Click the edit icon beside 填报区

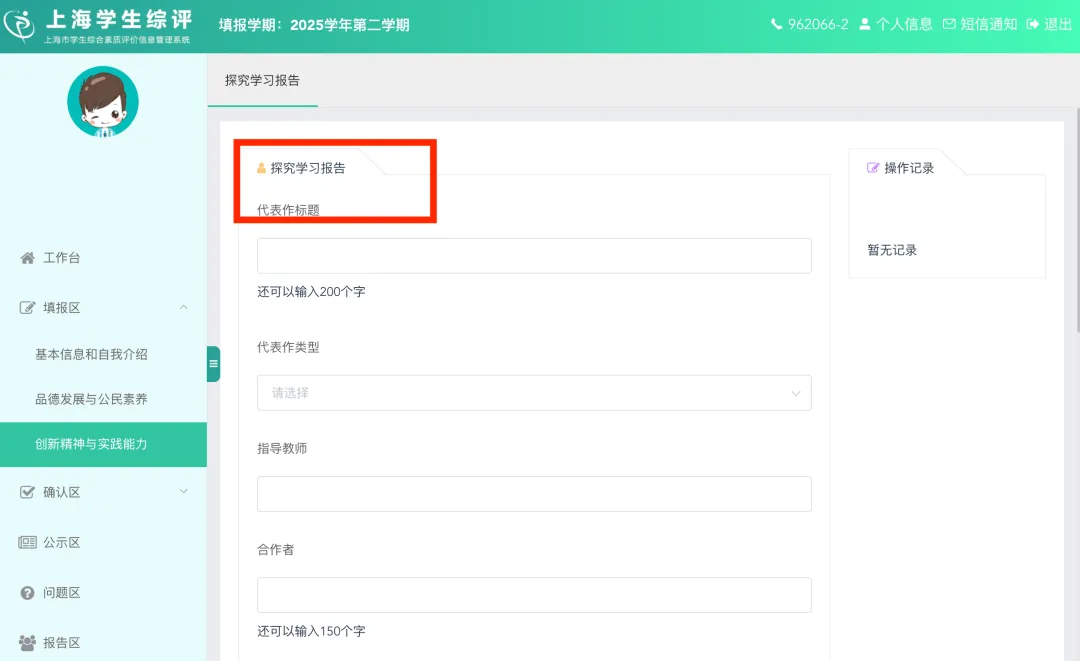[x=27, y=308]
